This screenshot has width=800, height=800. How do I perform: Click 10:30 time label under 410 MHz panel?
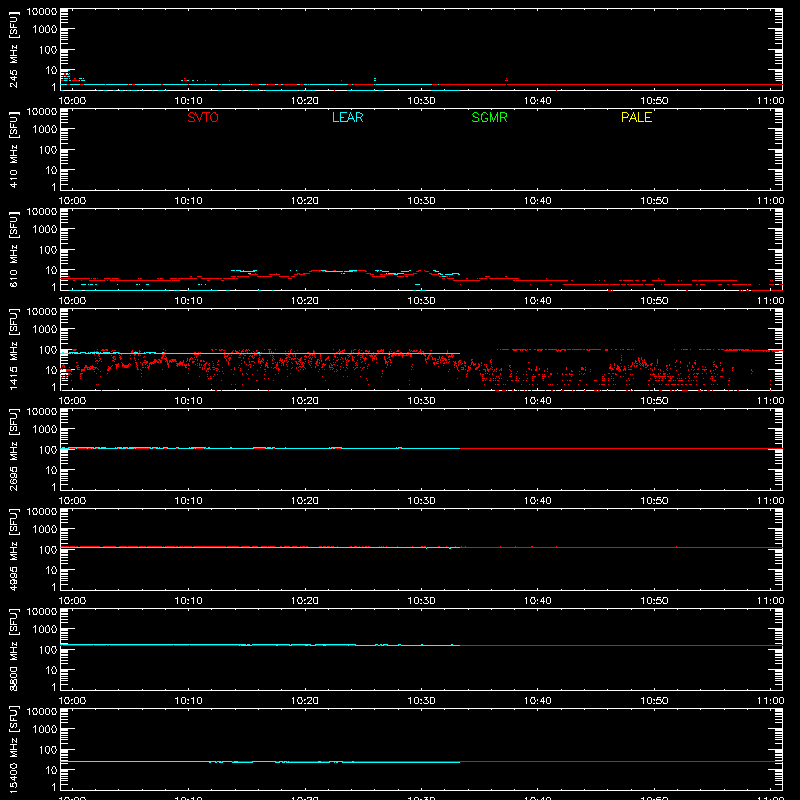pyautogui.click(x=421, y=201)
